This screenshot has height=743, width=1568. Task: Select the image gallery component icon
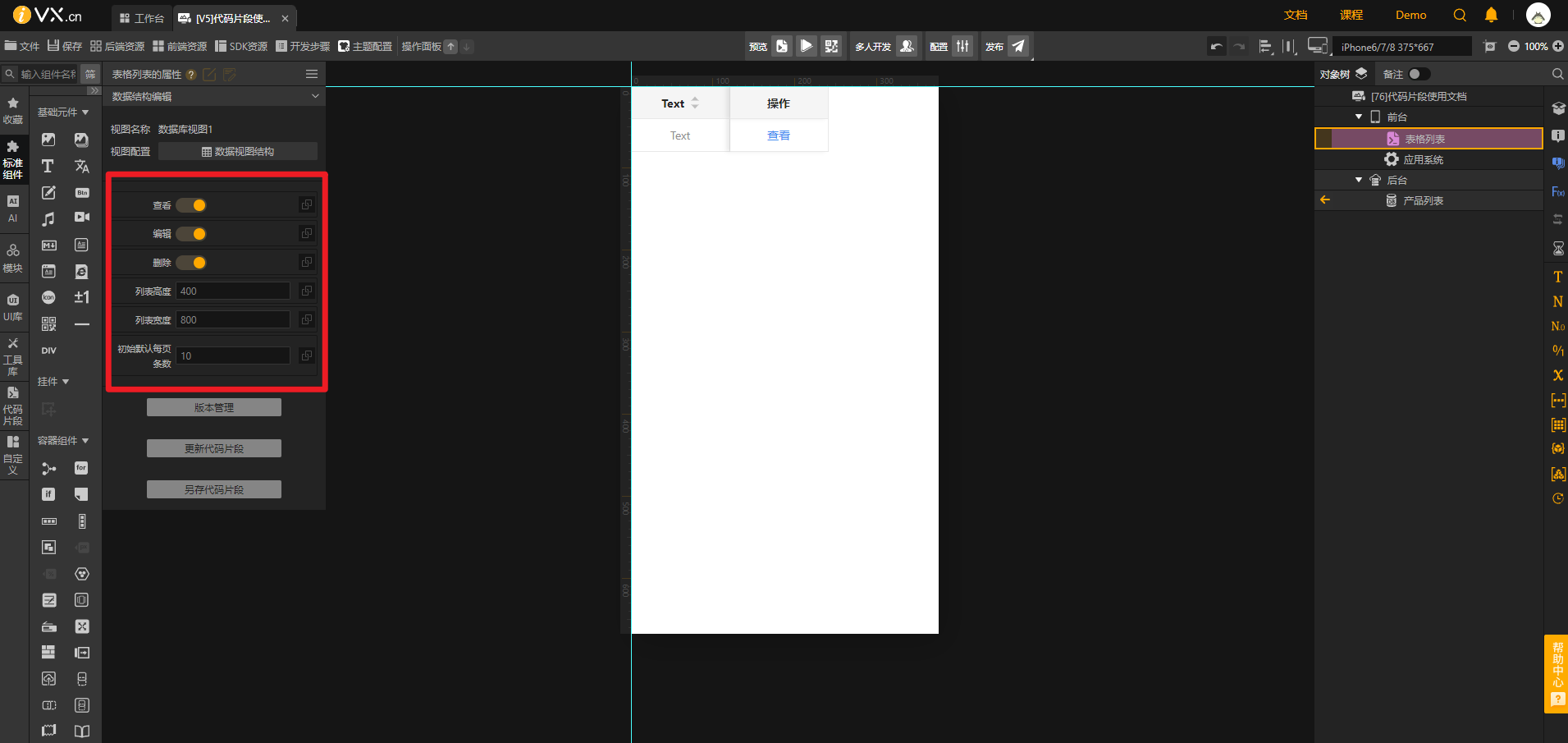(81, 140)
